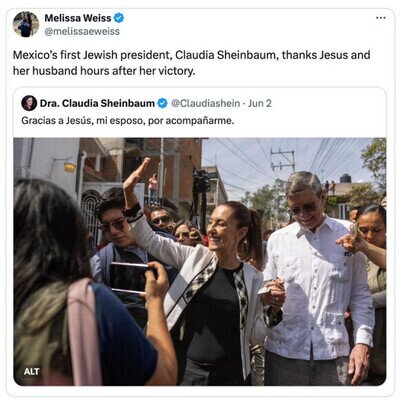
Task: Click the verified badge beside Melissa Weiss
Action: click(119, 18)
